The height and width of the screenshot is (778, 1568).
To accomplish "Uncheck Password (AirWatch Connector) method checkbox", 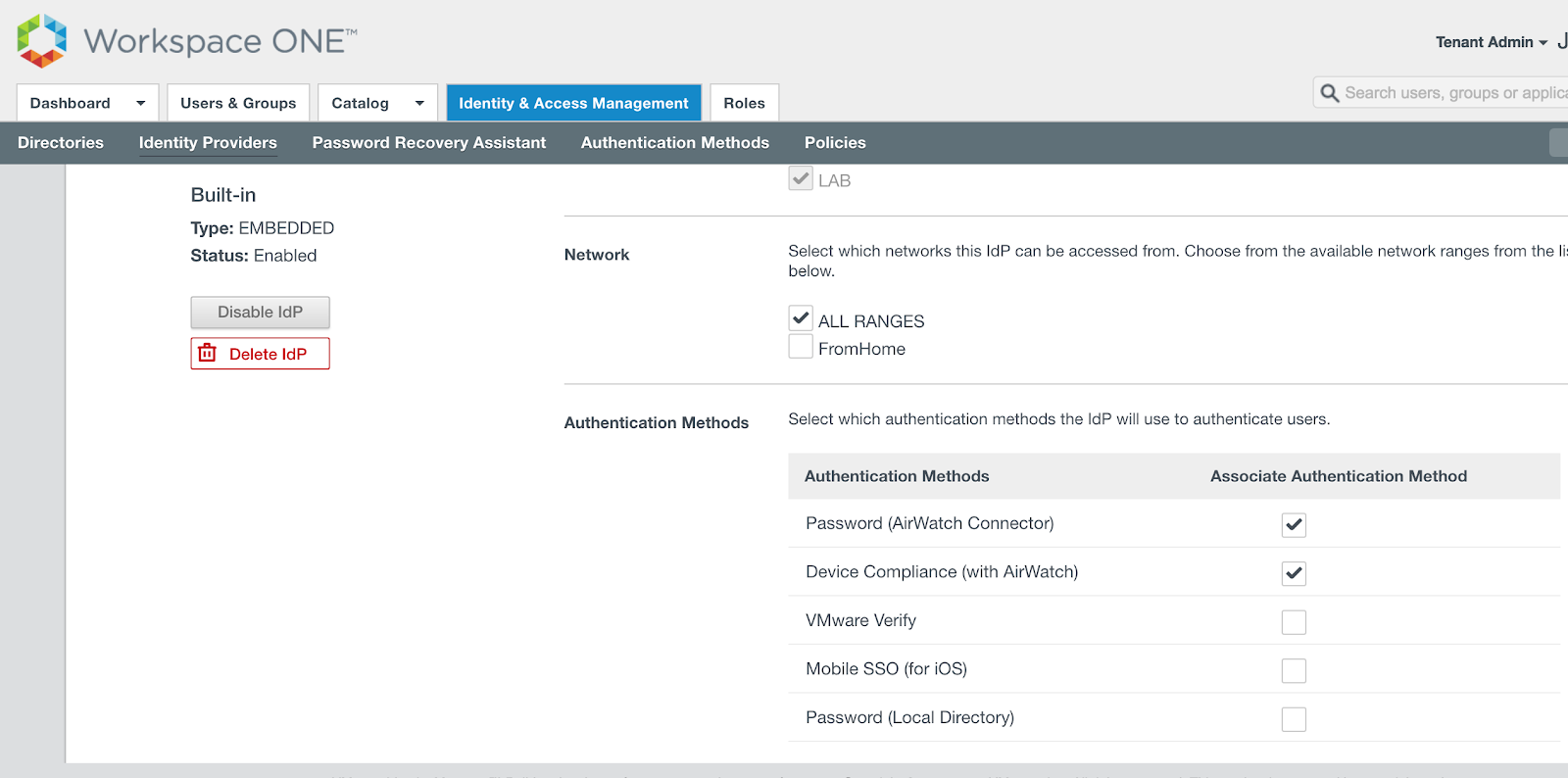I will tap(1294, 524).
